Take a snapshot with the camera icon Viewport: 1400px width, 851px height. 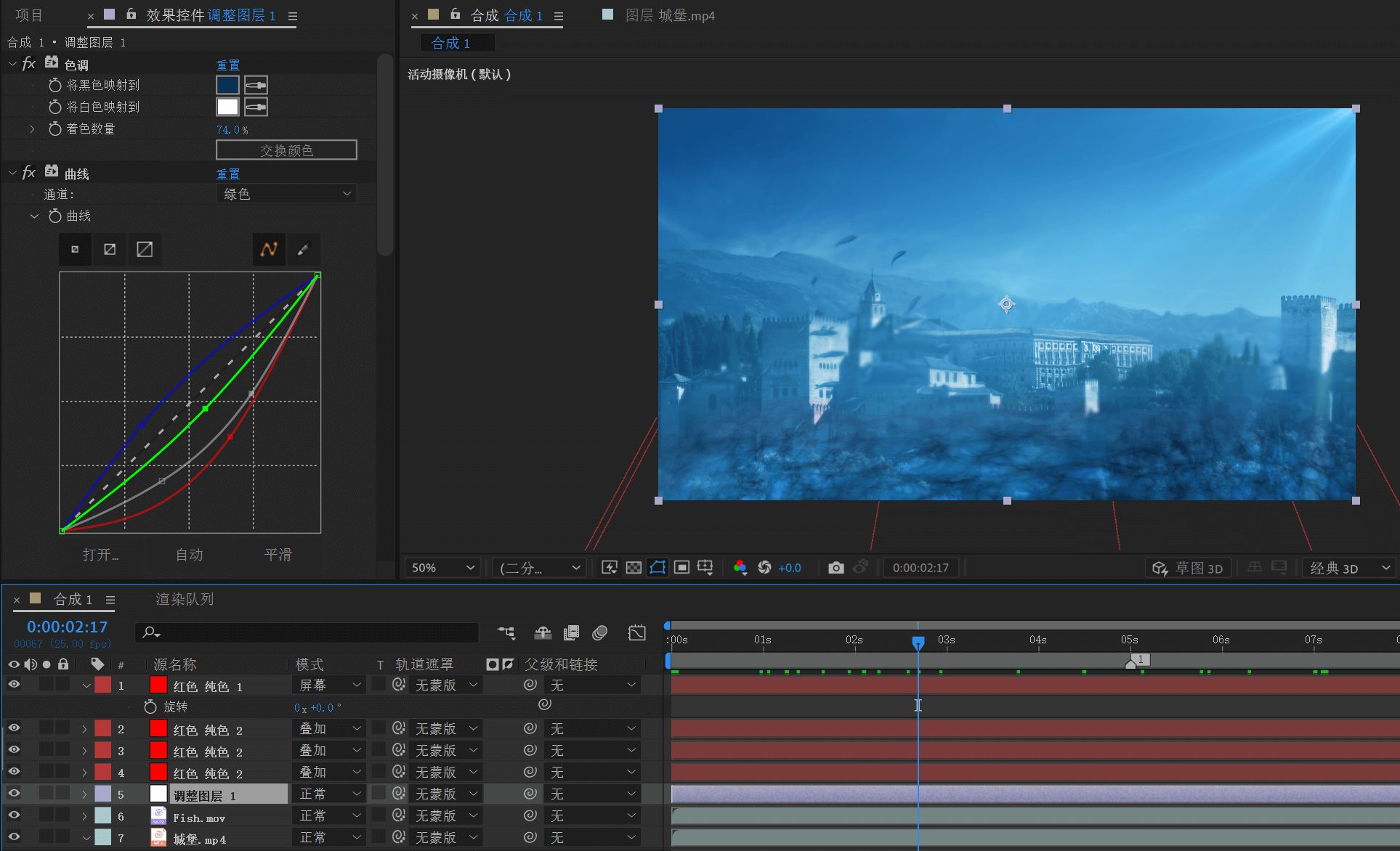836,567
